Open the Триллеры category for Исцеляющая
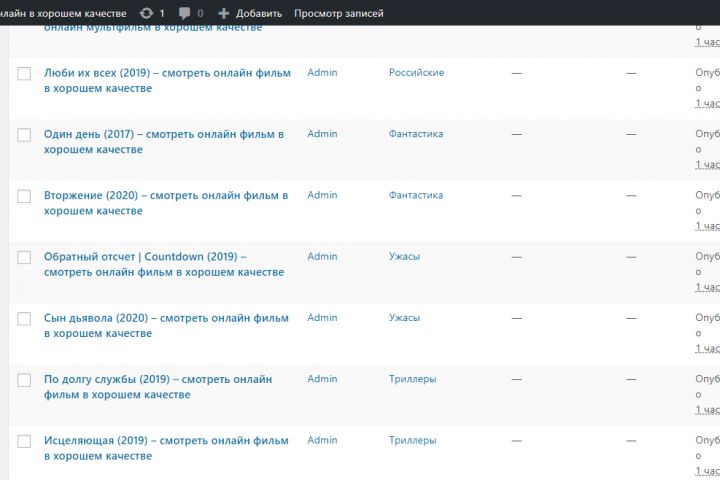Viewport: 720px width, 480px height. (x=412, y=440)
